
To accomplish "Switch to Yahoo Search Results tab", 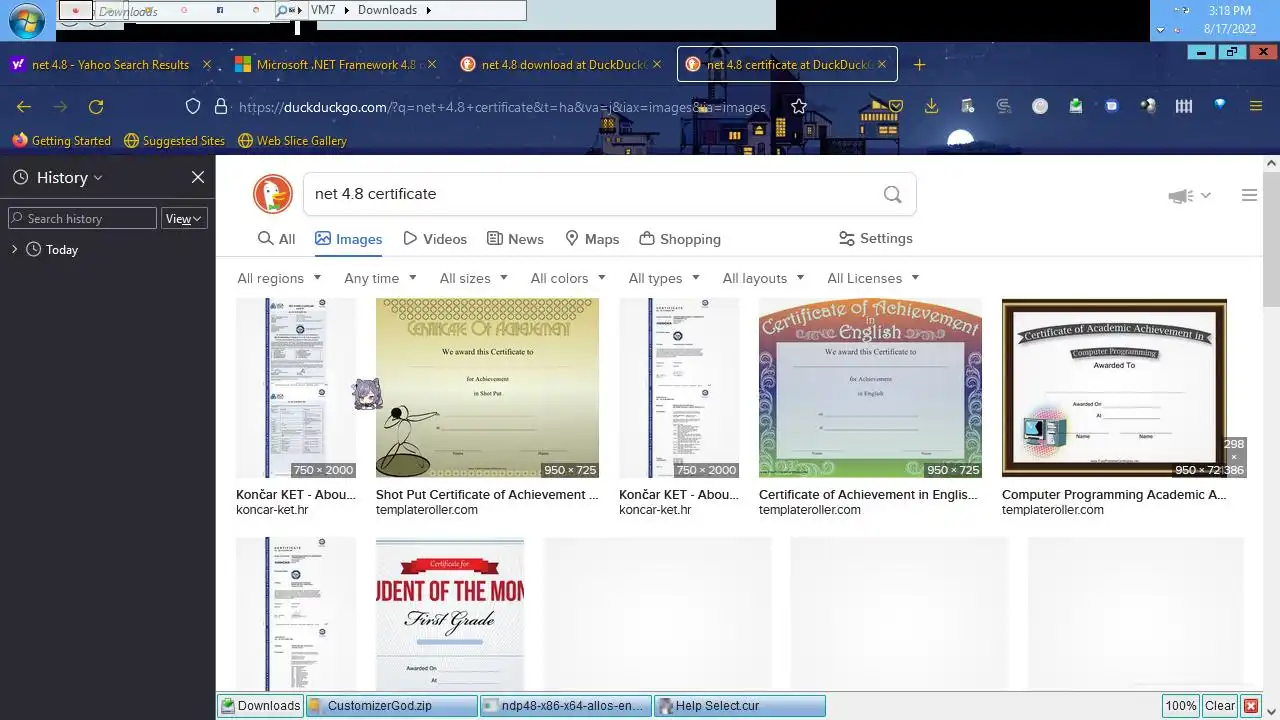I will (110, 64).
